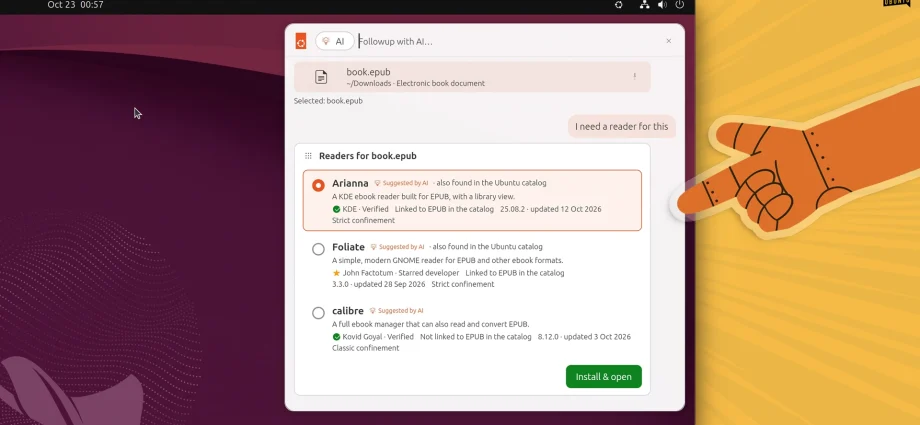
Task: Close the launcher dialog
Action: (668, 41)
